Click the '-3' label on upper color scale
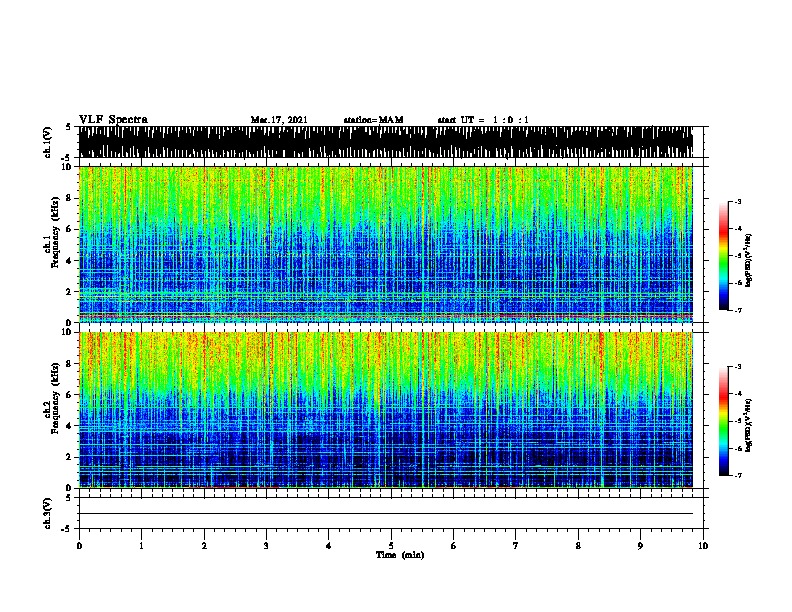792x612 pixels. 738,202
